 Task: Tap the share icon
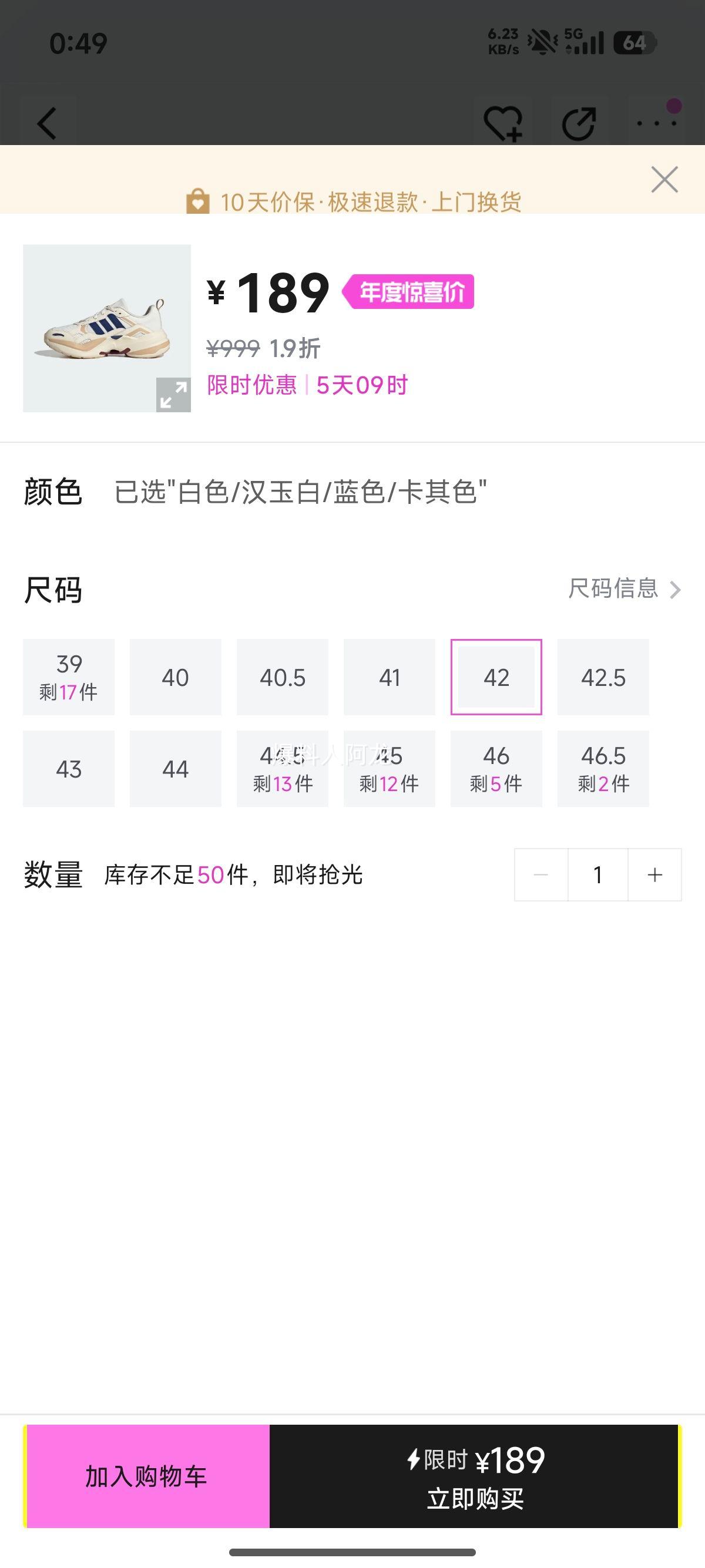(x=578, y=123)
